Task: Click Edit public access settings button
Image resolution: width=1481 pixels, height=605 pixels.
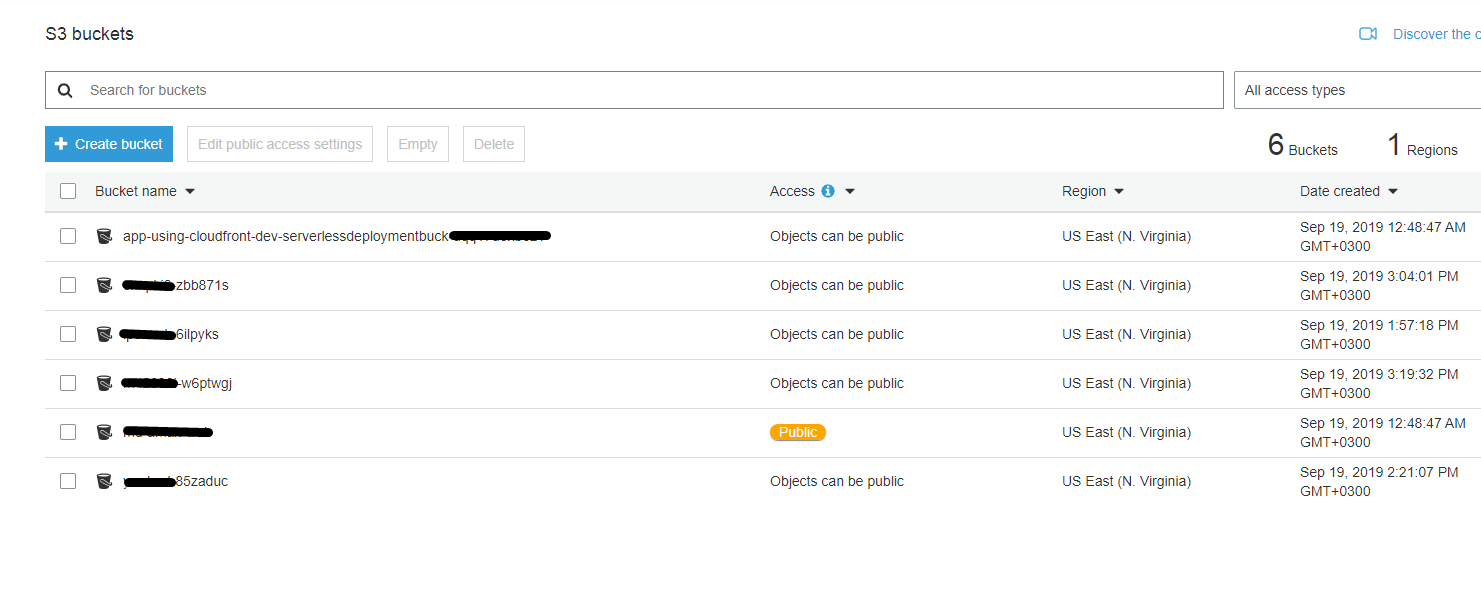Action: (x=280, y=144)
